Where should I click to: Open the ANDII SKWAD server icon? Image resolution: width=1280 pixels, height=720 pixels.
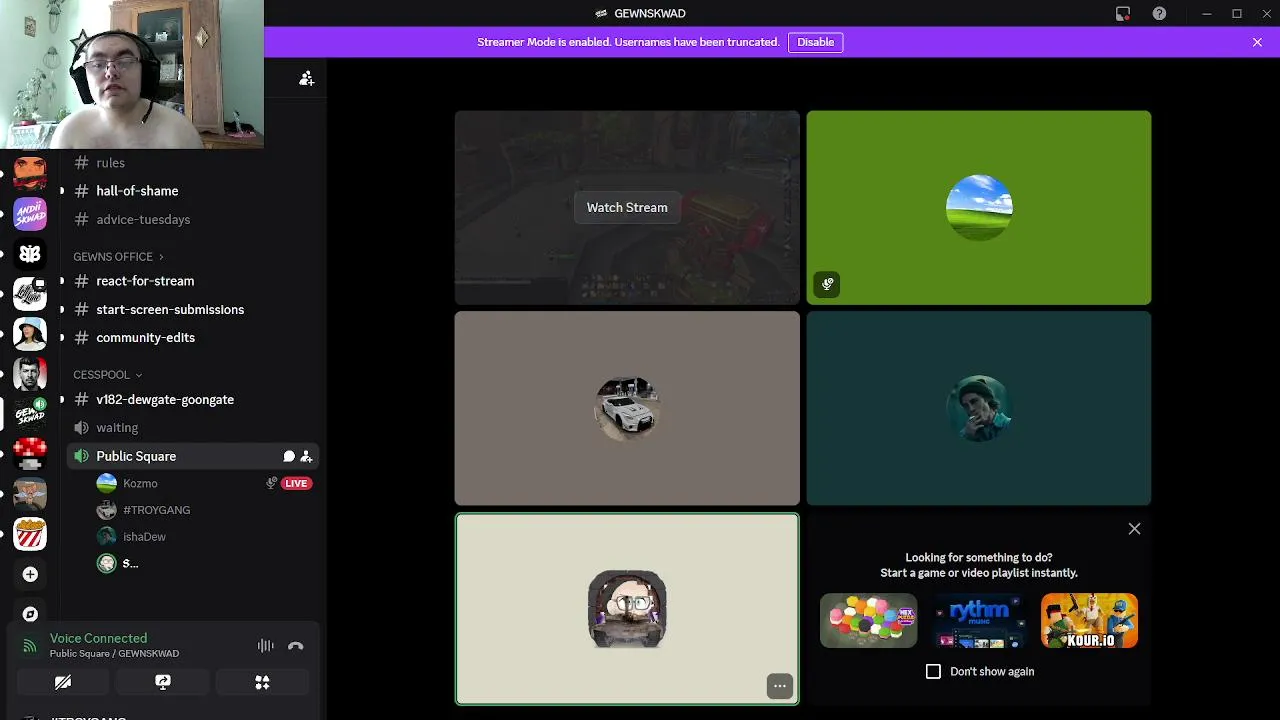(x=30, y=213)
